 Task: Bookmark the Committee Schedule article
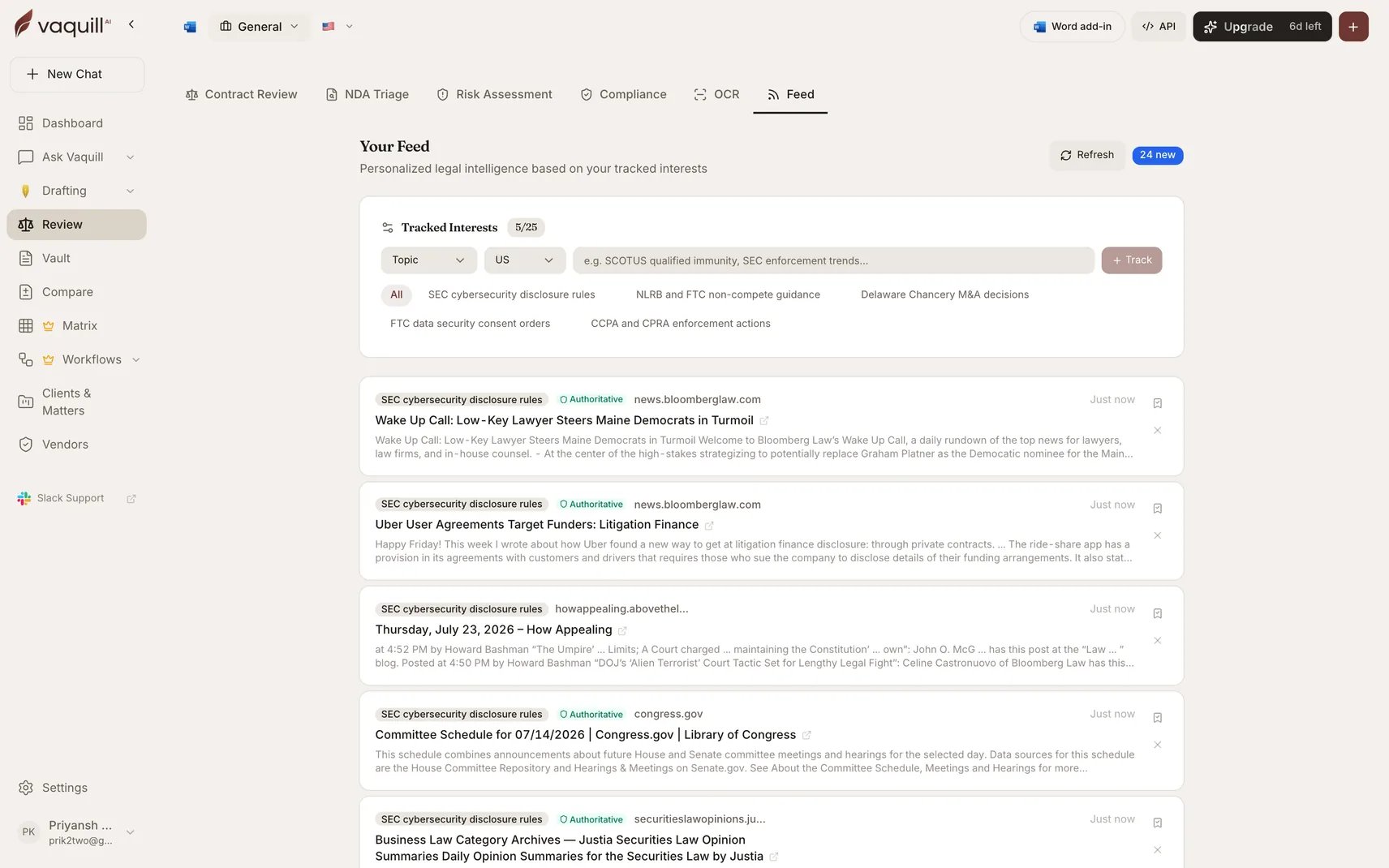pyautogui.click(x=1158, y=718)
